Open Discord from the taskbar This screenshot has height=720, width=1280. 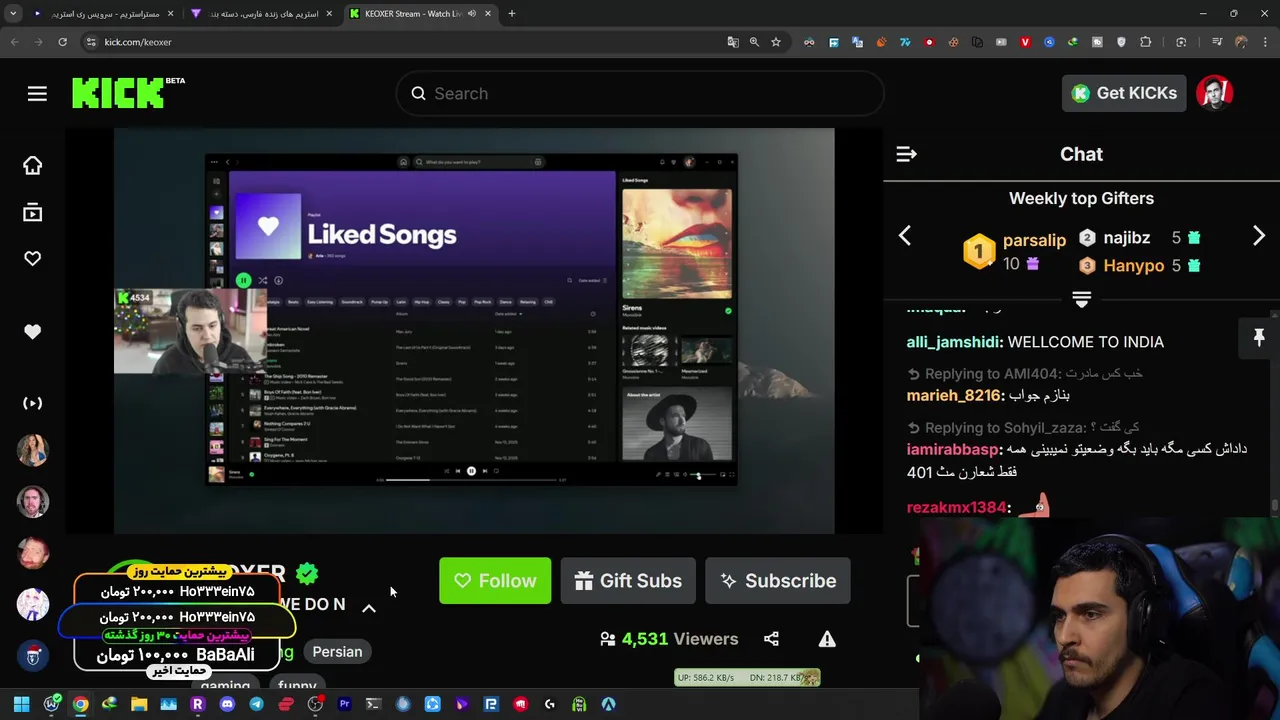click(x=227, y=704)
